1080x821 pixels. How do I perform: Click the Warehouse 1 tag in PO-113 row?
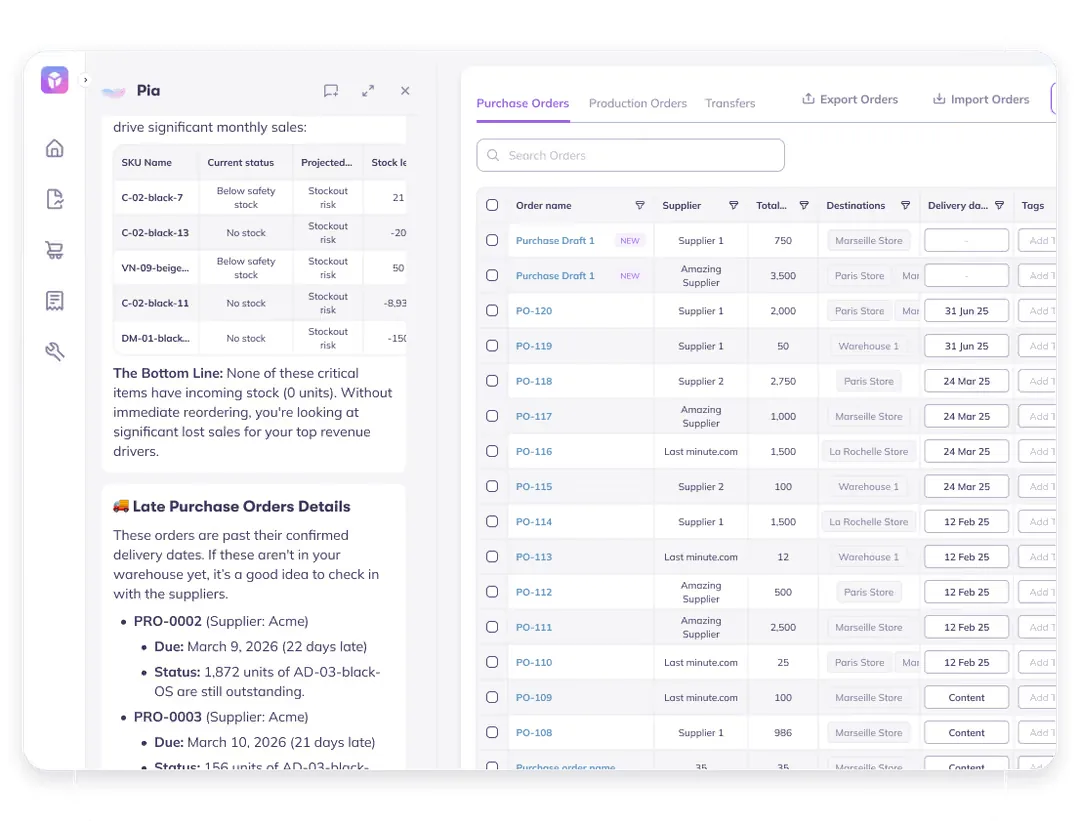869,557
